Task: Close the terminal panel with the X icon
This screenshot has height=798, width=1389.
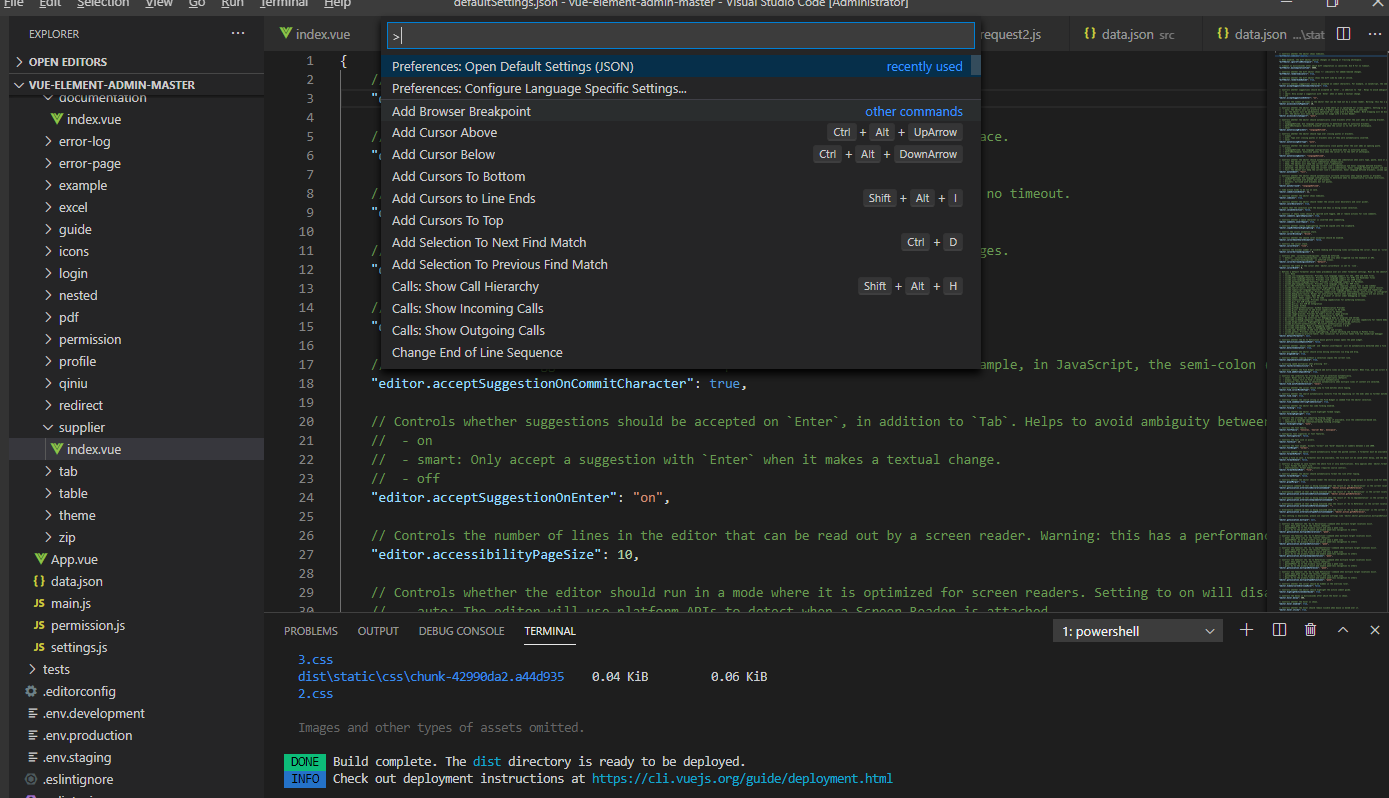Action: (1375, 630)
